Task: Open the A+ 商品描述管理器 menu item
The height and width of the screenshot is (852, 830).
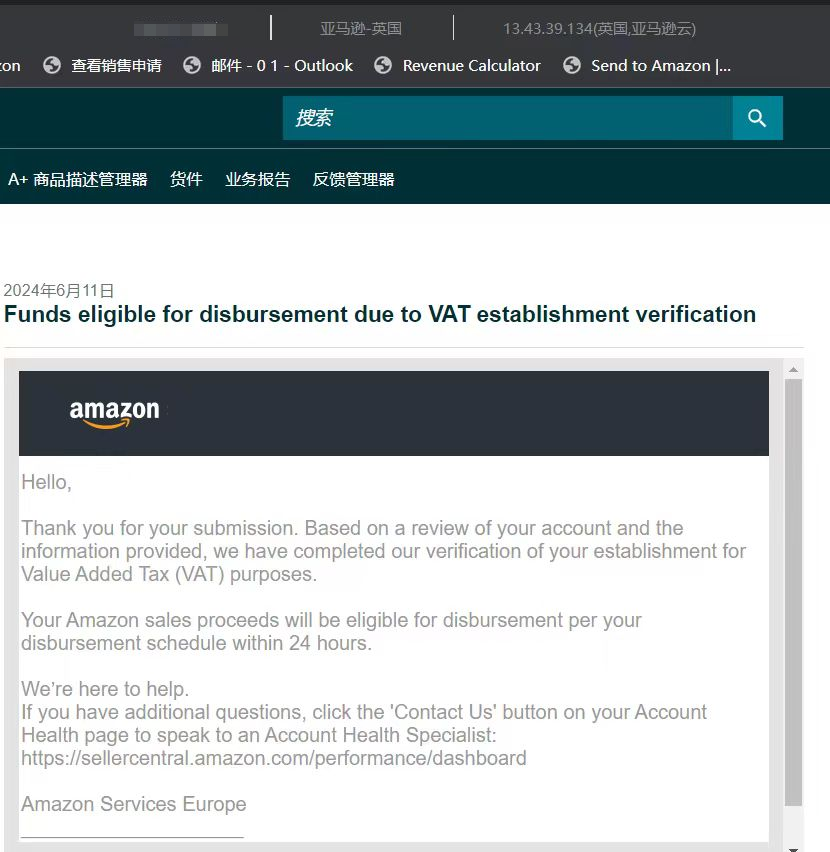Action: pyautogui.click(x=78, y=179)
